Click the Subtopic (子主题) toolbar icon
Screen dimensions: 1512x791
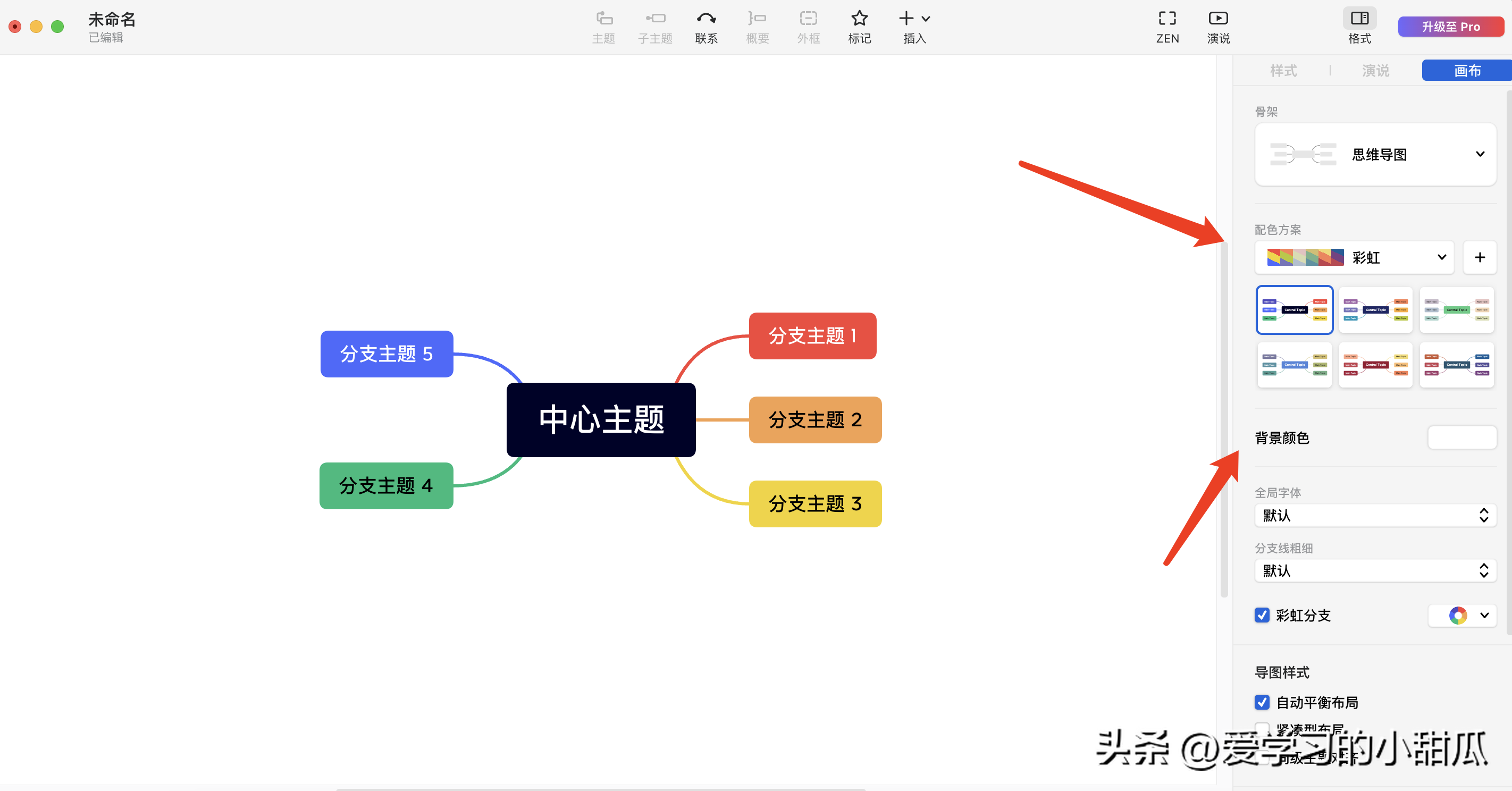[655, 27]
